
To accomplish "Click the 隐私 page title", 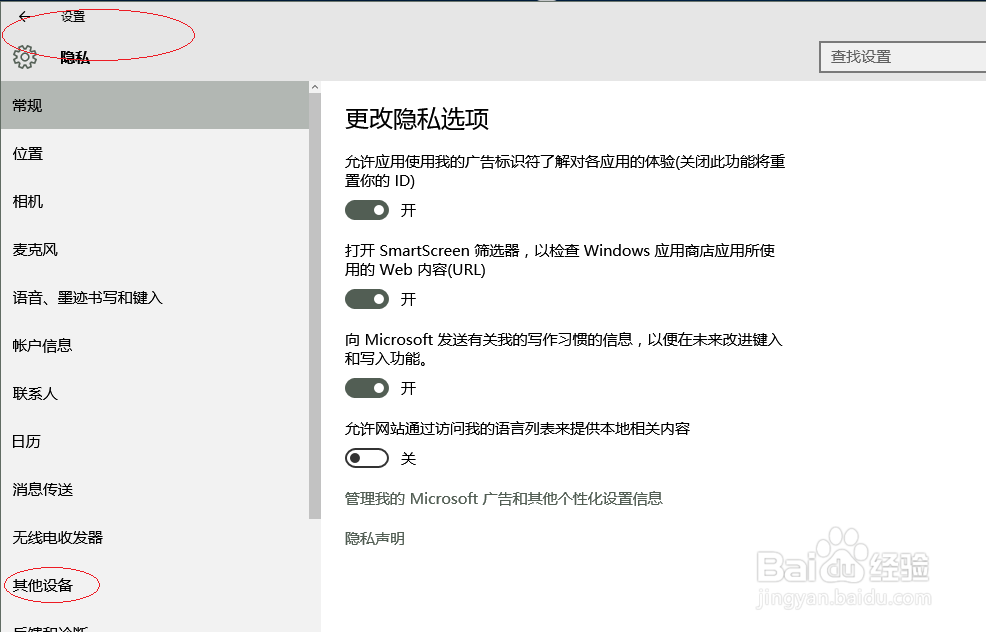I will pyautogui.click(x=75, y=57).
